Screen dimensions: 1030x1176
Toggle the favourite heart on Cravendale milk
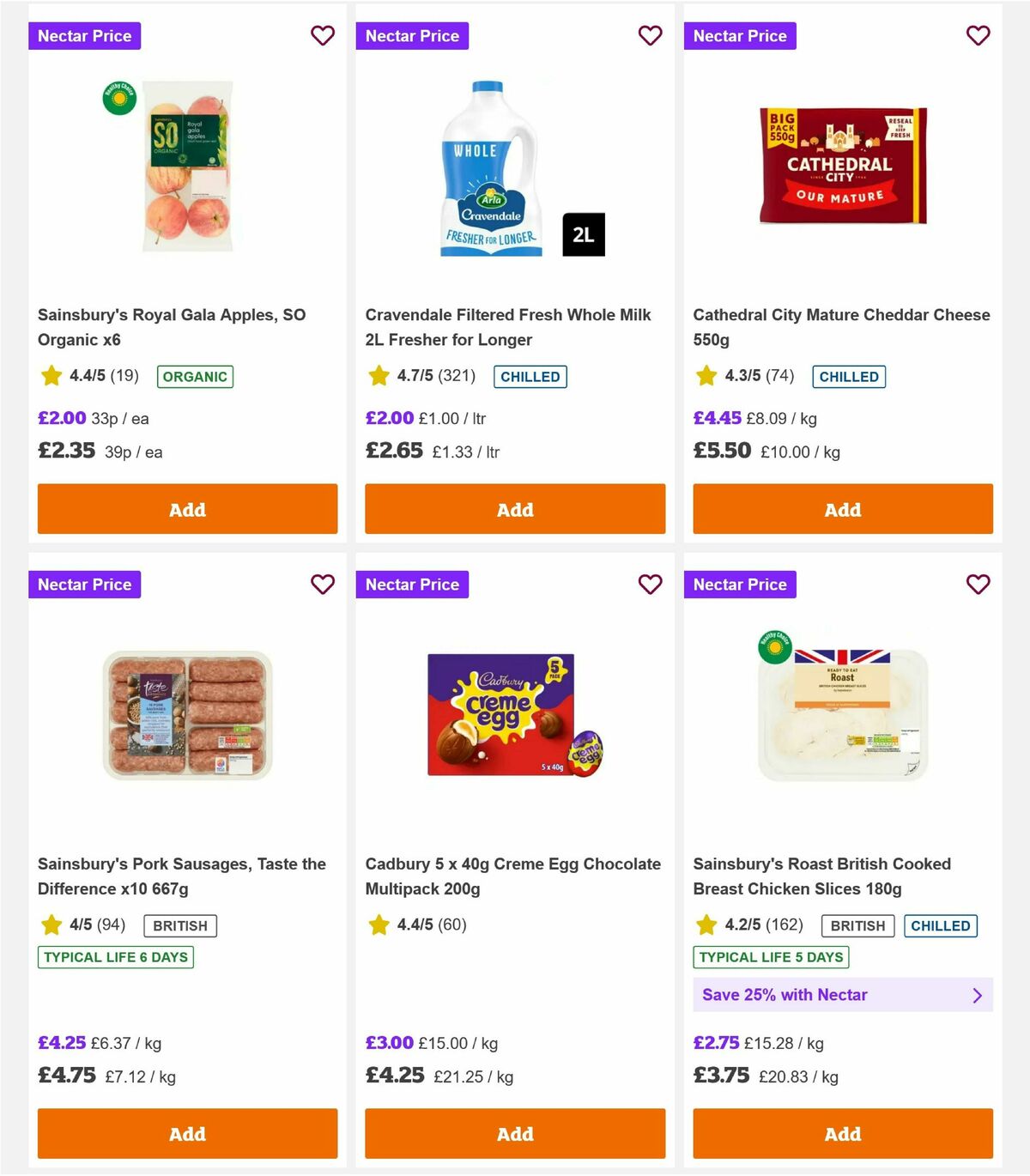point(650,36)
